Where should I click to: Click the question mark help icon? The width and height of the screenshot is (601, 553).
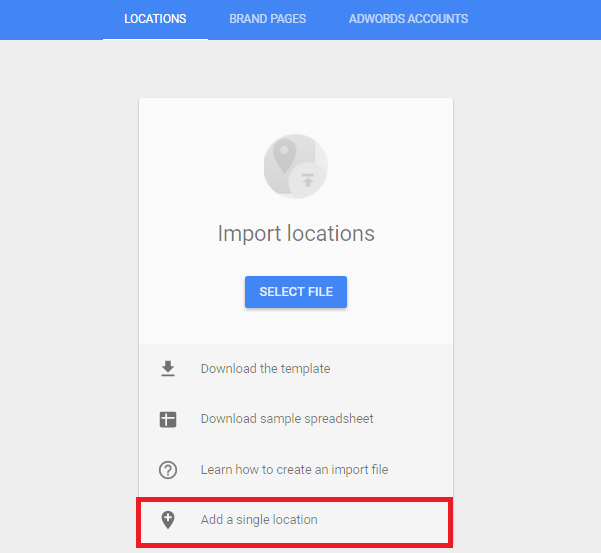[x=168, y=470]
